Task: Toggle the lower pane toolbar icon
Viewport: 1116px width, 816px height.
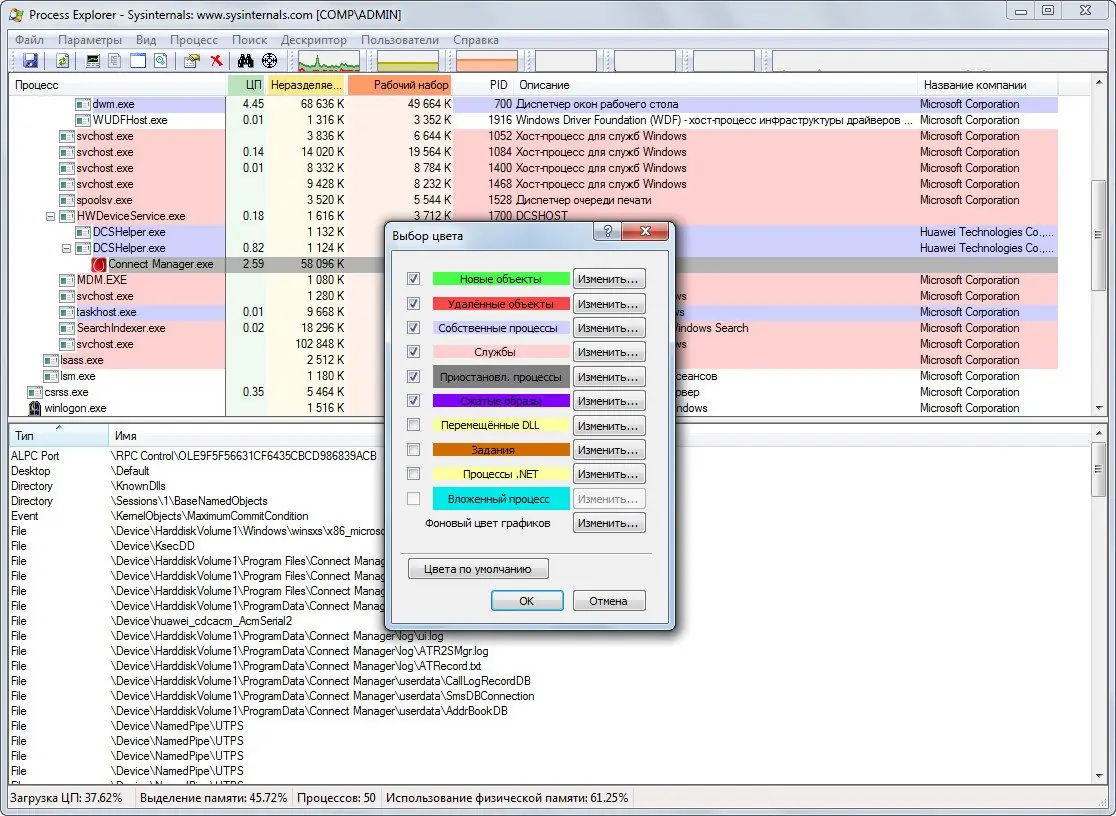Action: coord(138,61)
